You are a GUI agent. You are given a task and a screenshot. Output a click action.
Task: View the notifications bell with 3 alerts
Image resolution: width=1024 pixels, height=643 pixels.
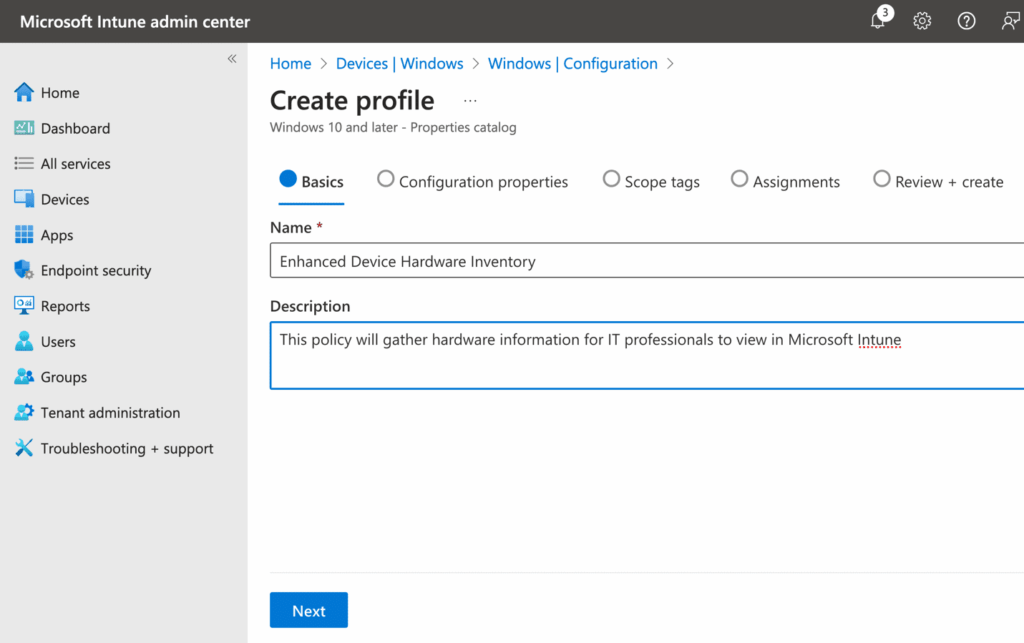click(877, 20)
